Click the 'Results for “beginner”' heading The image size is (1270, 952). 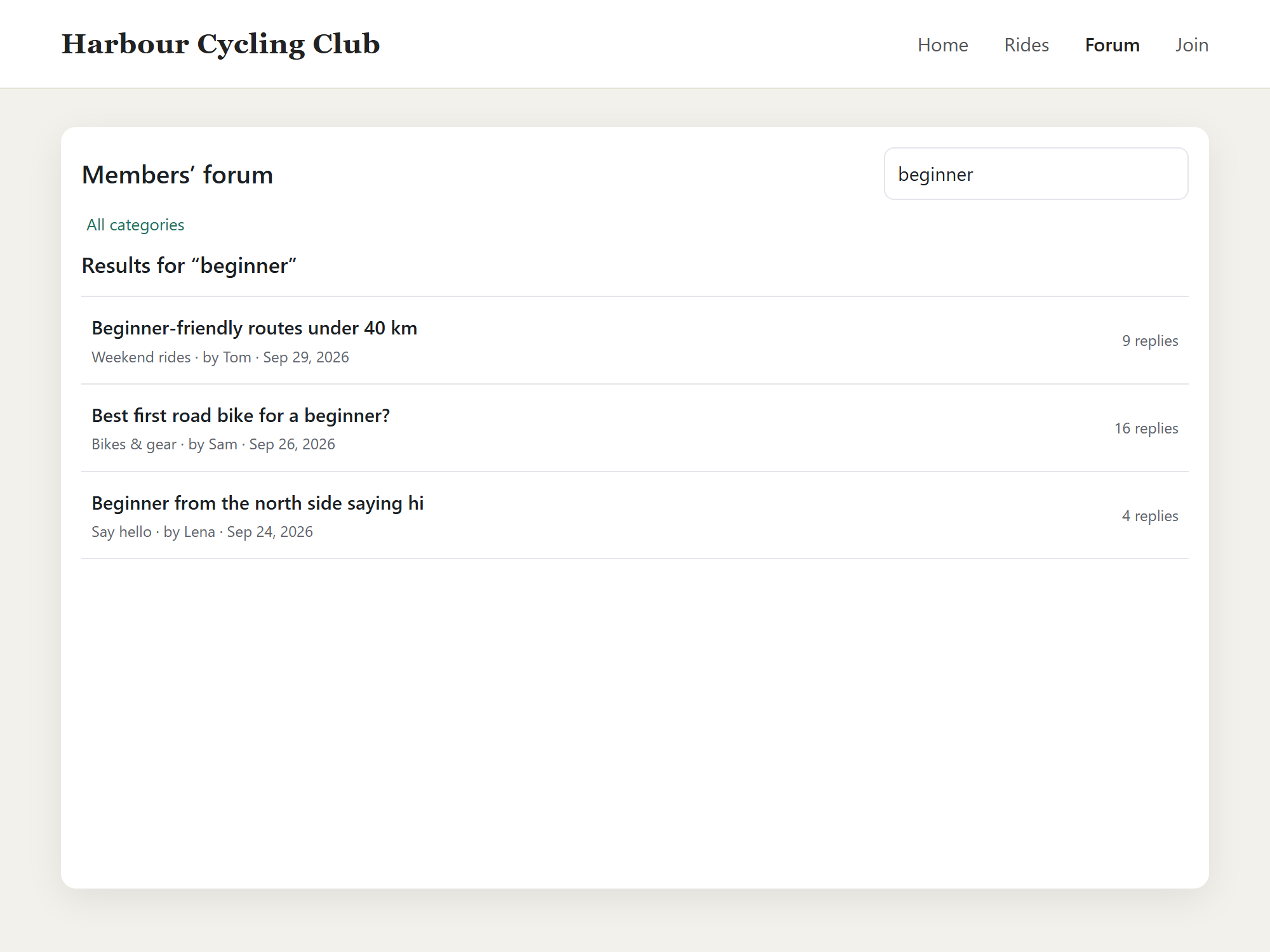click(x=189, y=266)
